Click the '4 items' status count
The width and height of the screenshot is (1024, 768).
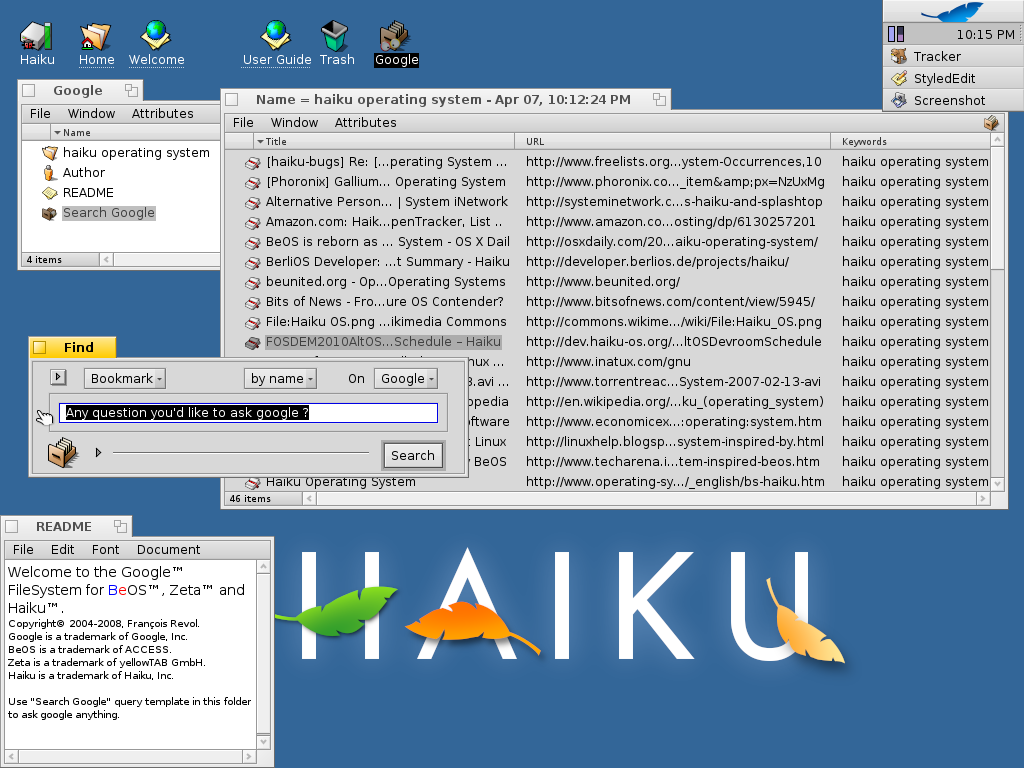click(44, 260)
